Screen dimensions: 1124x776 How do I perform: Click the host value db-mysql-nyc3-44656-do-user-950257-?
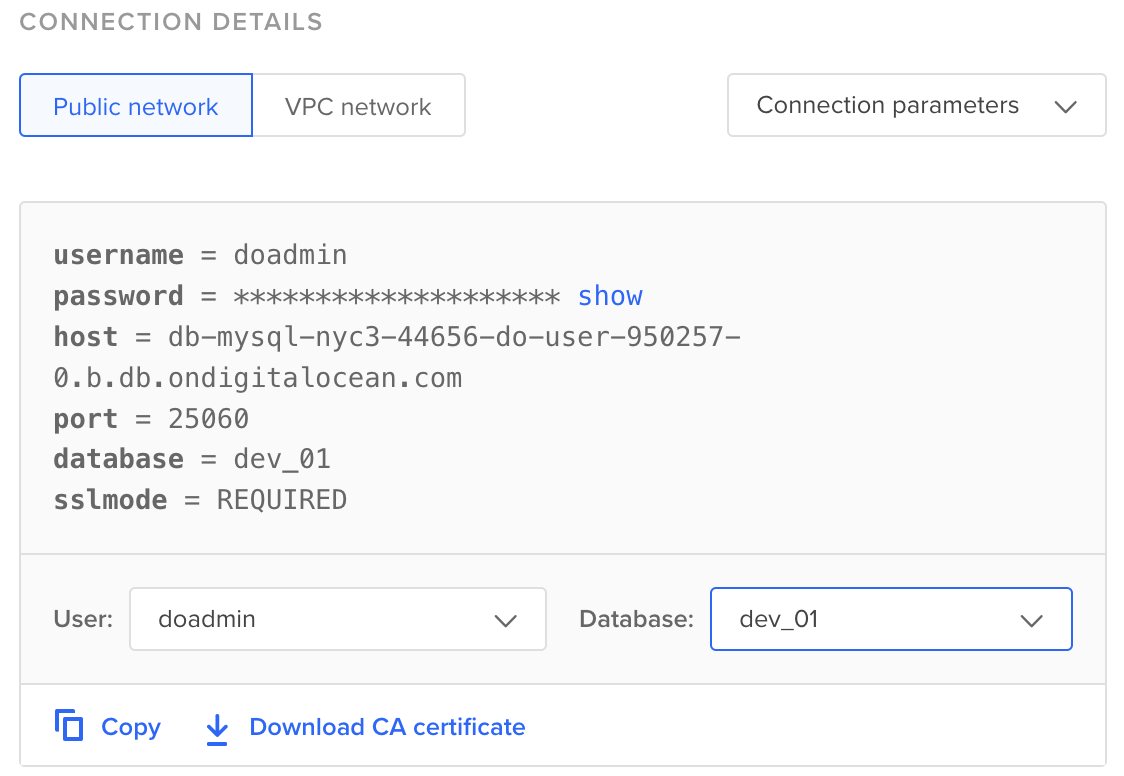point(454,337)
